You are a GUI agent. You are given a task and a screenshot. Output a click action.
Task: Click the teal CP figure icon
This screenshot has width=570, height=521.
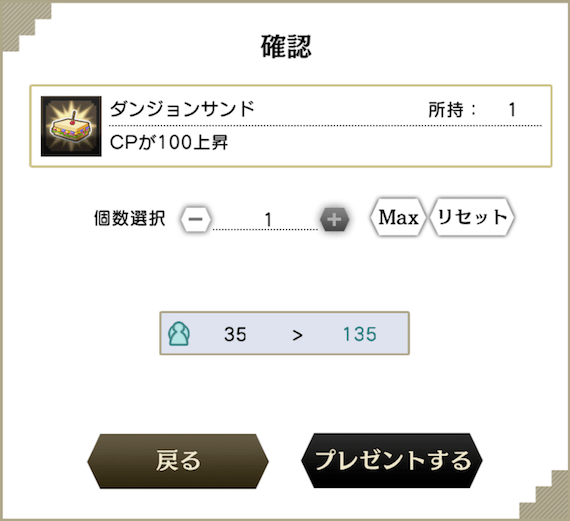[x=179, y=333]
